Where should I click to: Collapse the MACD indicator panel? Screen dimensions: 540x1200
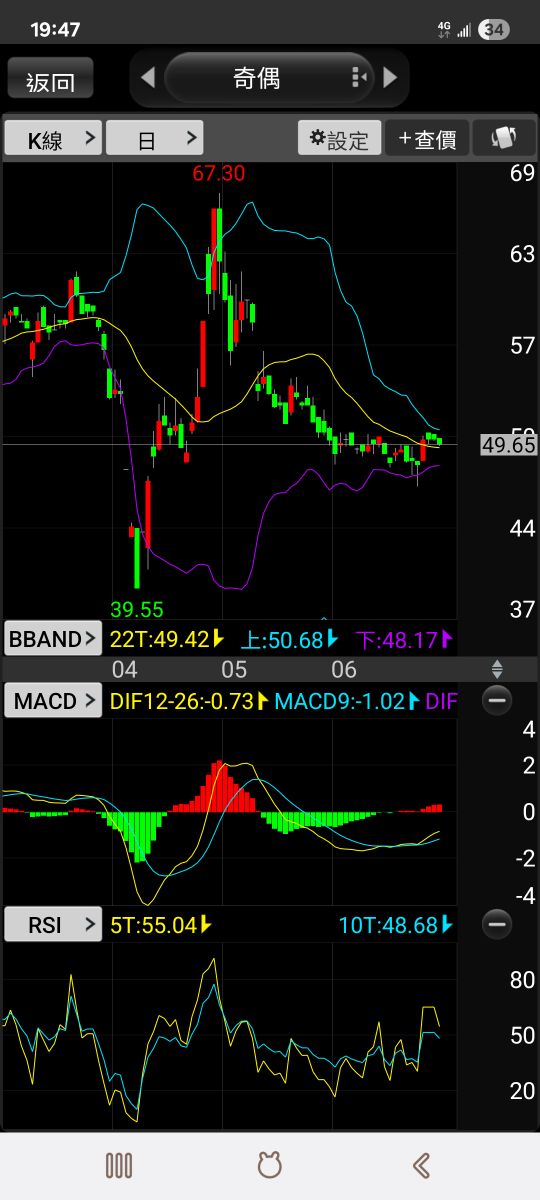[497, 700]
